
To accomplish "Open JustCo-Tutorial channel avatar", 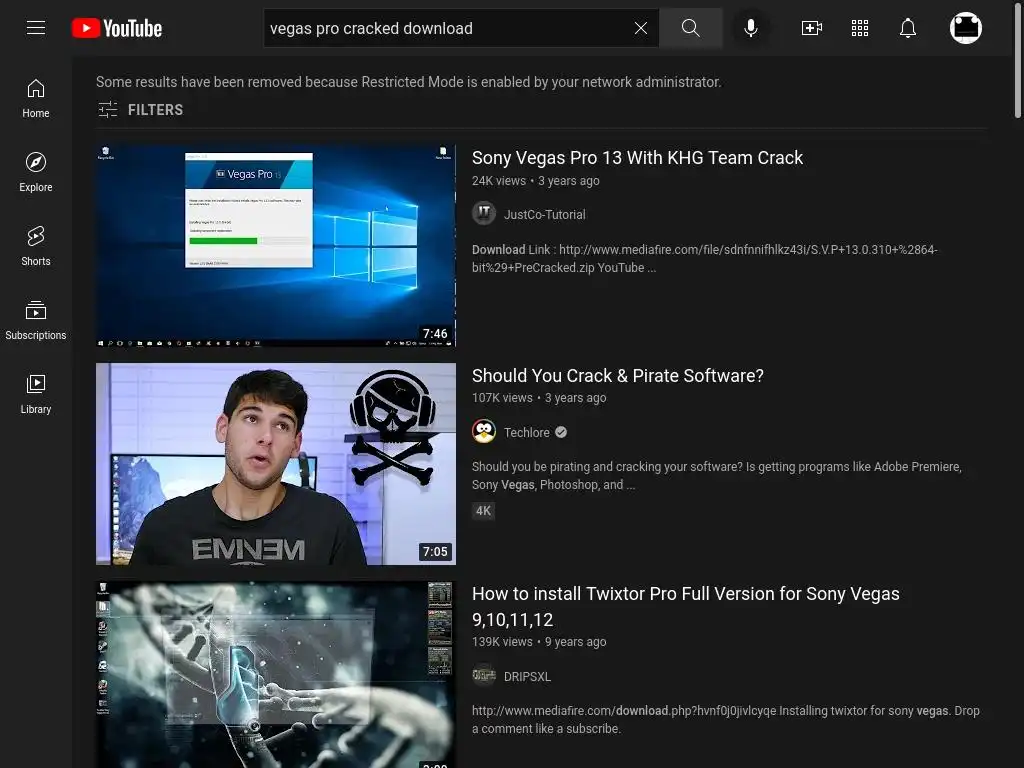I will (484, 214).
